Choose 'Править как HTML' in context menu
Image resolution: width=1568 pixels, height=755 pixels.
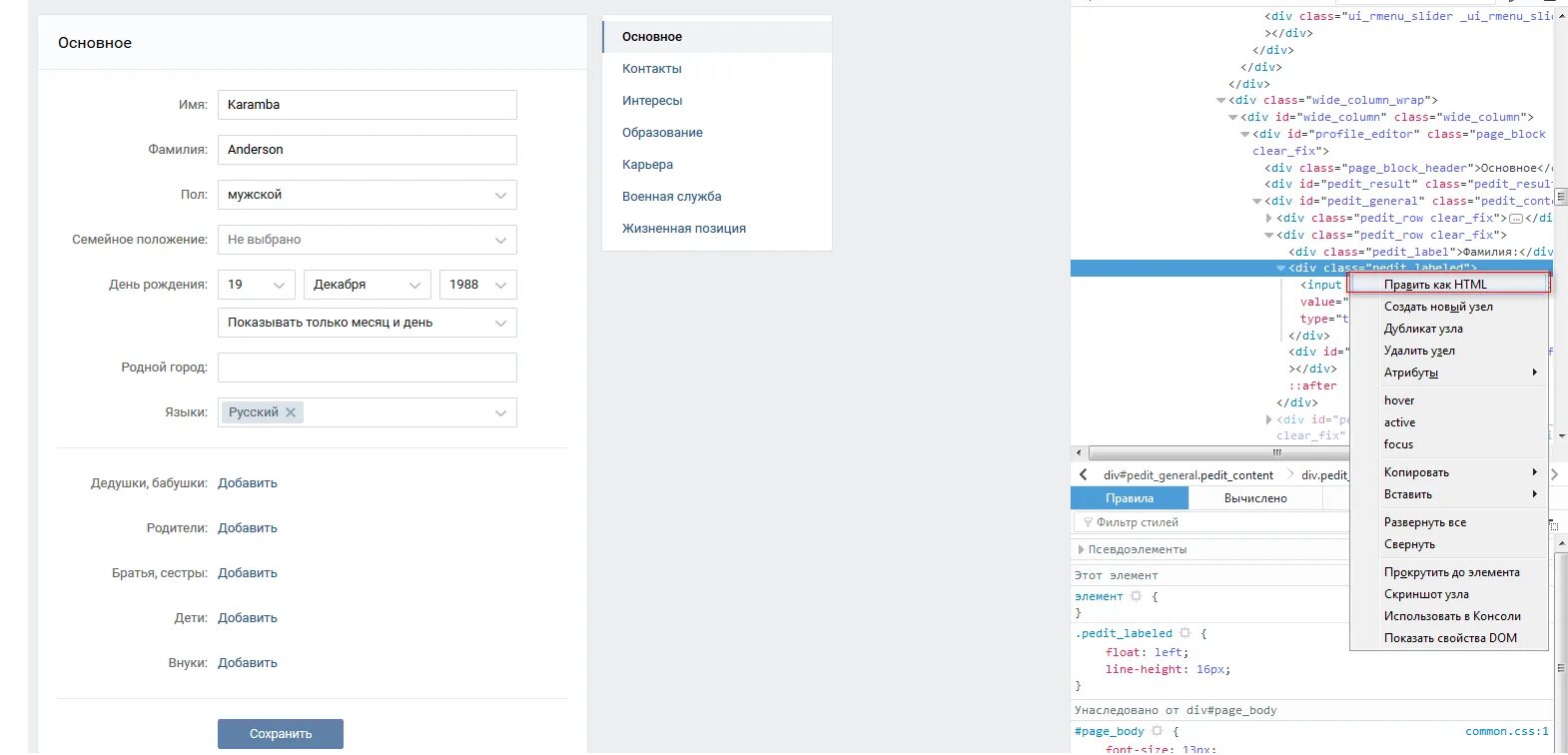point(1448,285)
